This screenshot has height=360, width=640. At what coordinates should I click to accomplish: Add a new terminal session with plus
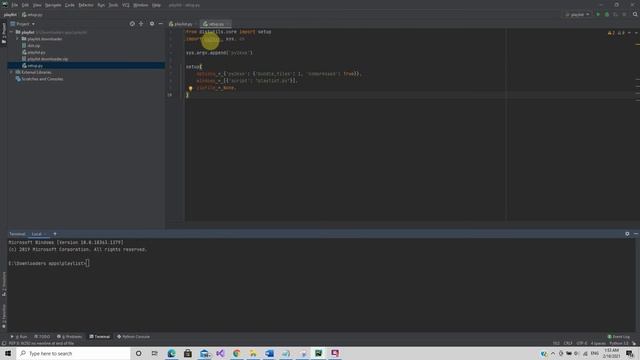55,234
